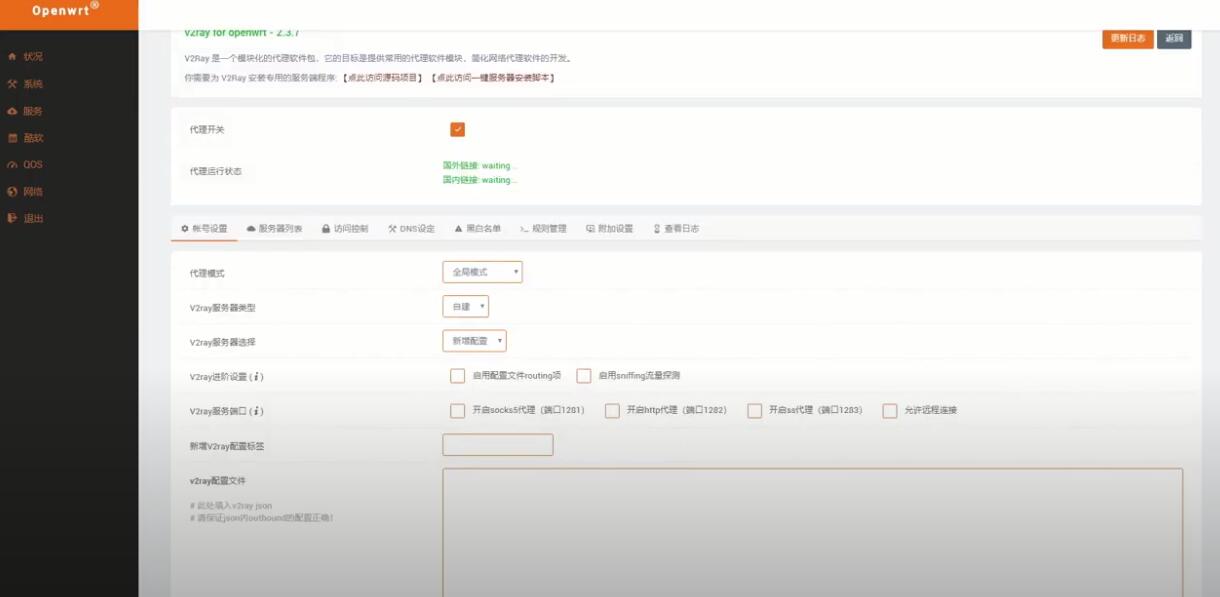The width and height of the screenshot is (1220, 597).
Task: Expand V2ray服务器选择 dropdown showing 新增配置
Action: (x=474, y=341)
